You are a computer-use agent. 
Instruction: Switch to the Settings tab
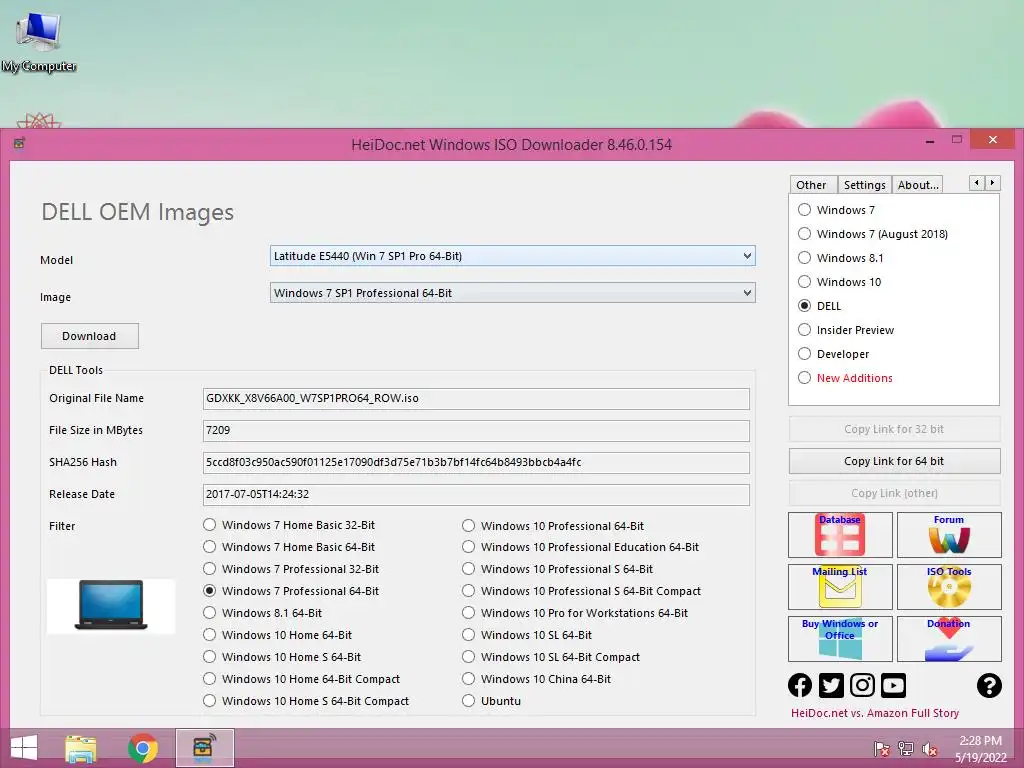coord(864,185)
